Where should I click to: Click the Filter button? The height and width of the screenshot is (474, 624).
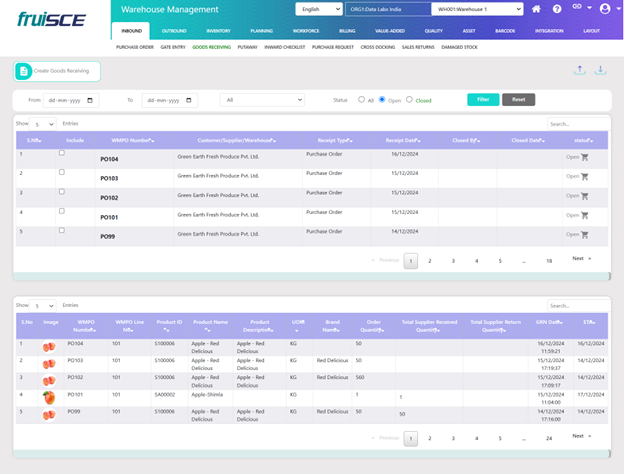point(482,100)
